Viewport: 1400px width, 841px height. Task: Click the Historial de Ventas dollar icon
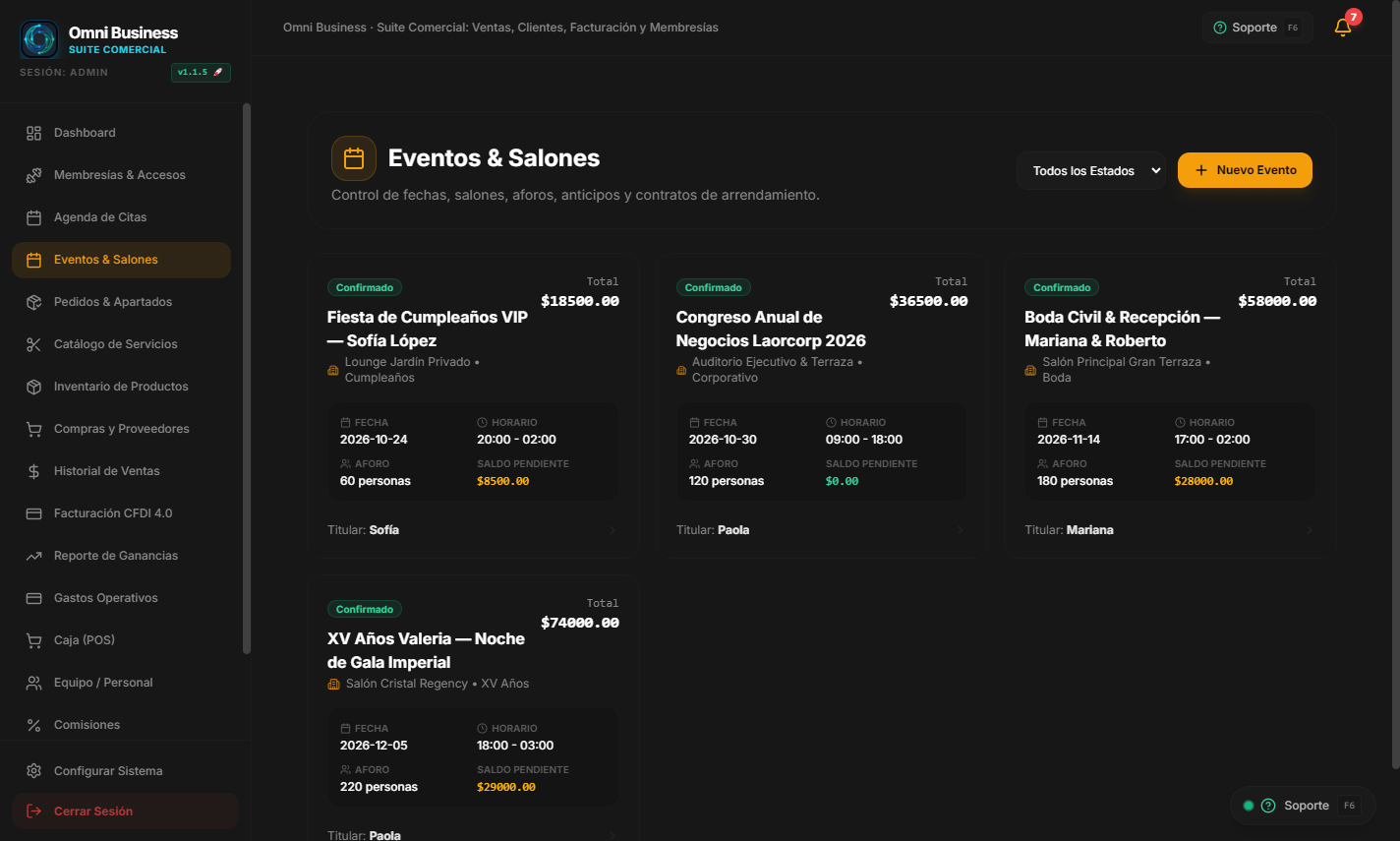[33, 471]
